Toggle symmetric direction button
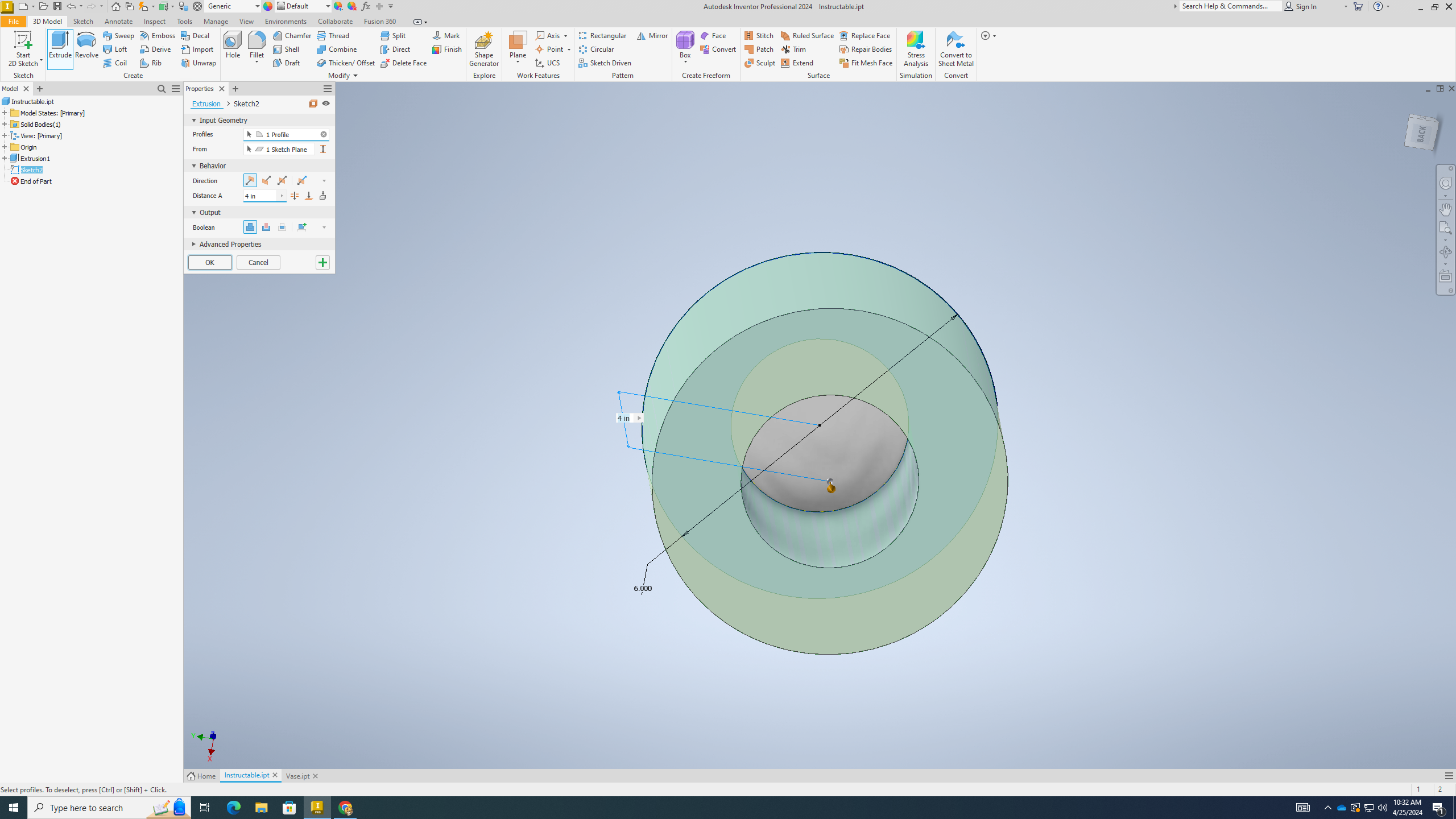The width and height of the screenshot is (1456, 819). (282, 180)
